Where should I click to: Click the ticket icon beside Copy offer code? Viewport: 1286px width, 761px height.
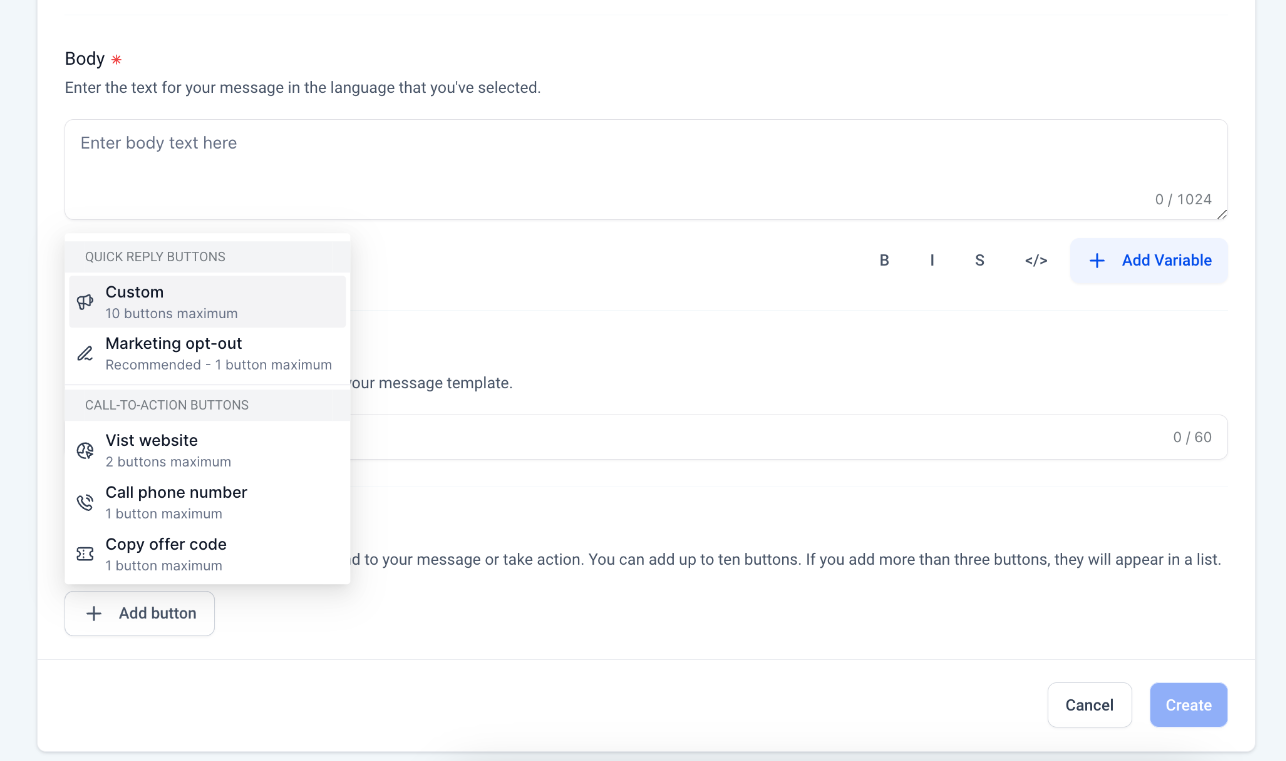click(x=86, y=554)
